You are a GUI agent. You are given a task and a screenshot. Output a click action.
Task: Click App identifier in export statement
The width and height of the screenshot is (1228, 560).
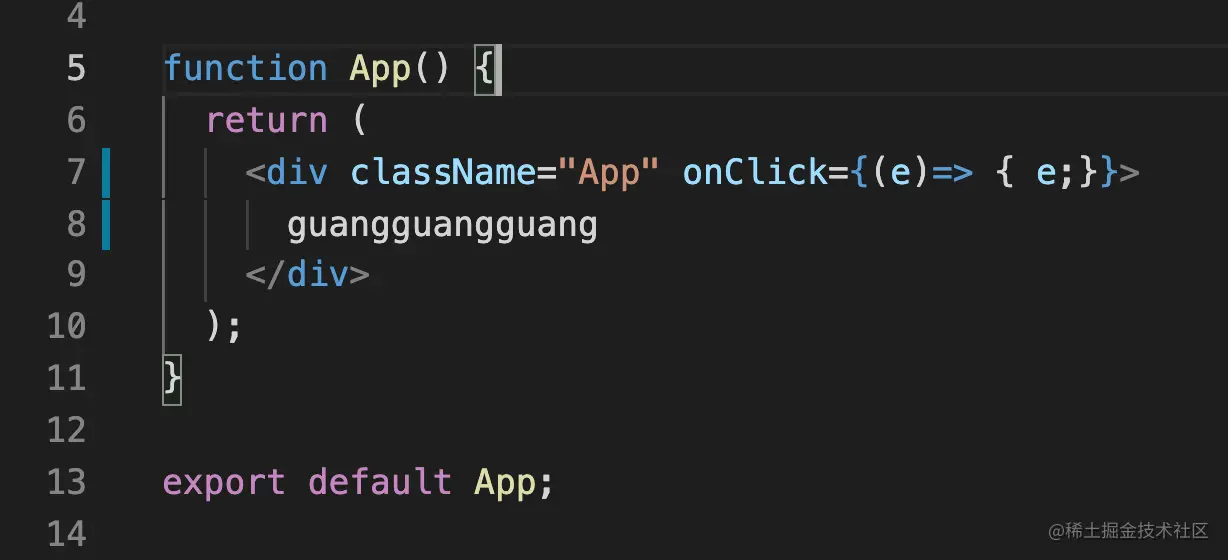click(505, 482)
